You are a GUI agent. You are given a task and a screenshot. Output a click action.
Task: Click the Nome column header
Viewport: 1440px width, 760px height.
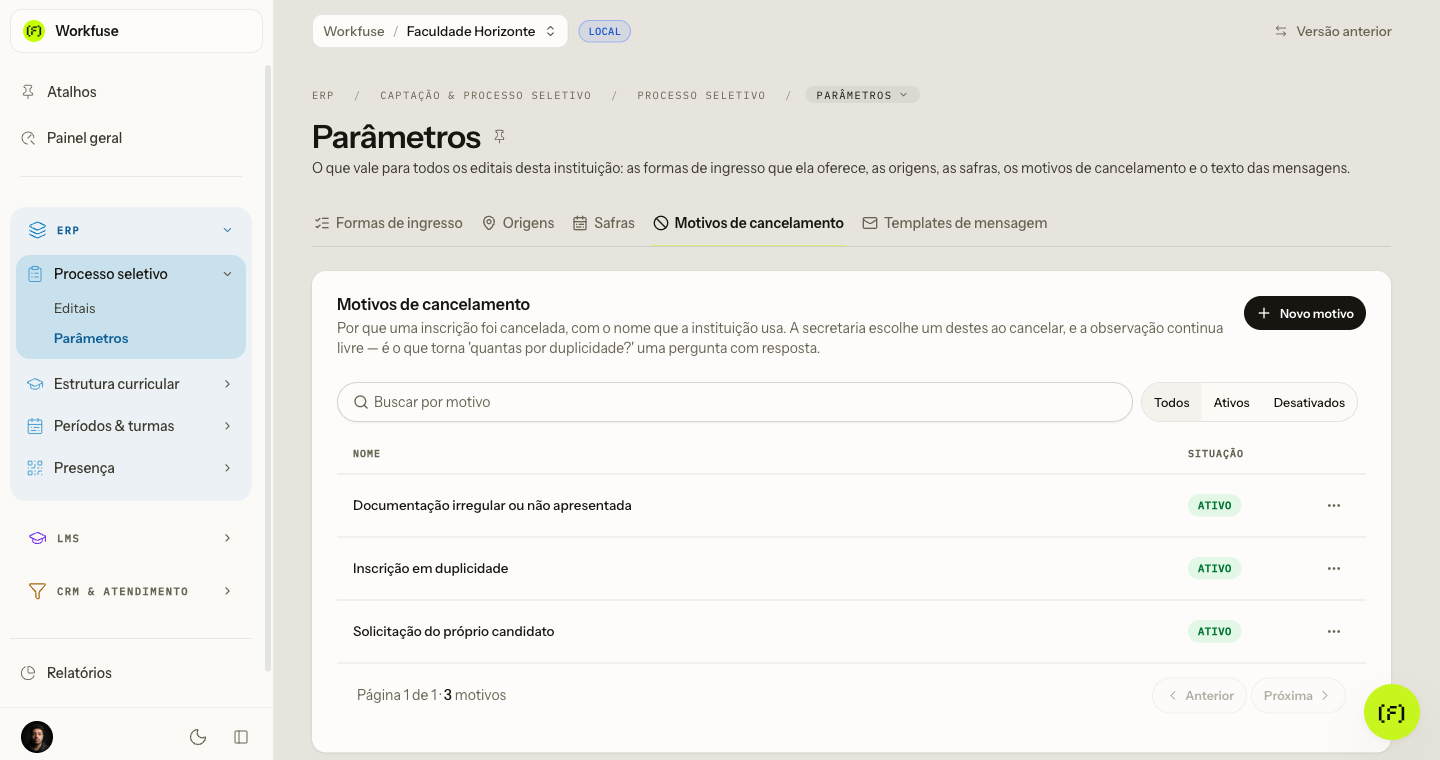click(367, 454)
